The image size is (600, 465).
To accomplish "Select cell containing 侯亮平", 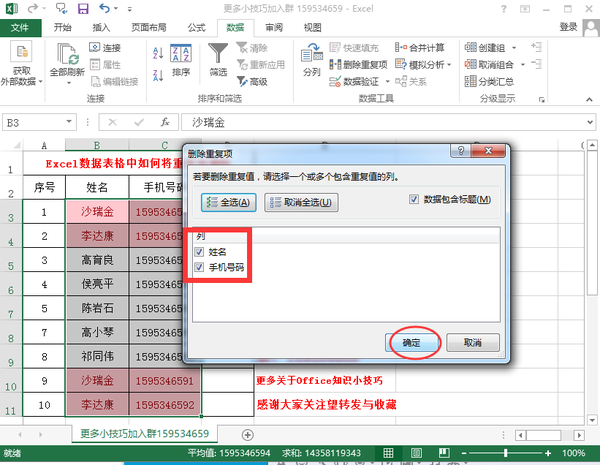I will 97,284.
